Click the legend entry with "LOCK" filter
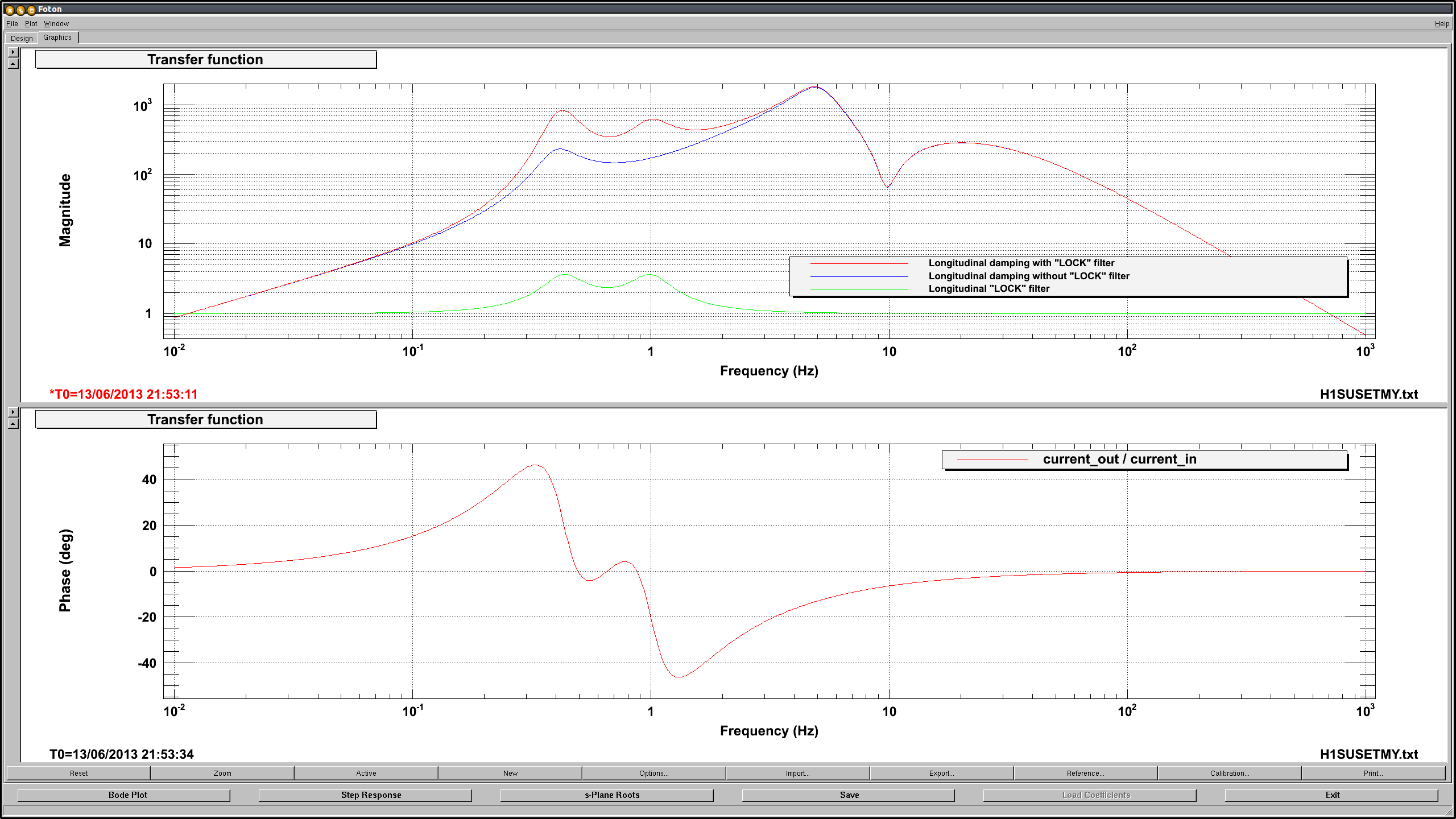This screenshot has height=819, width=1456. 1021,263
